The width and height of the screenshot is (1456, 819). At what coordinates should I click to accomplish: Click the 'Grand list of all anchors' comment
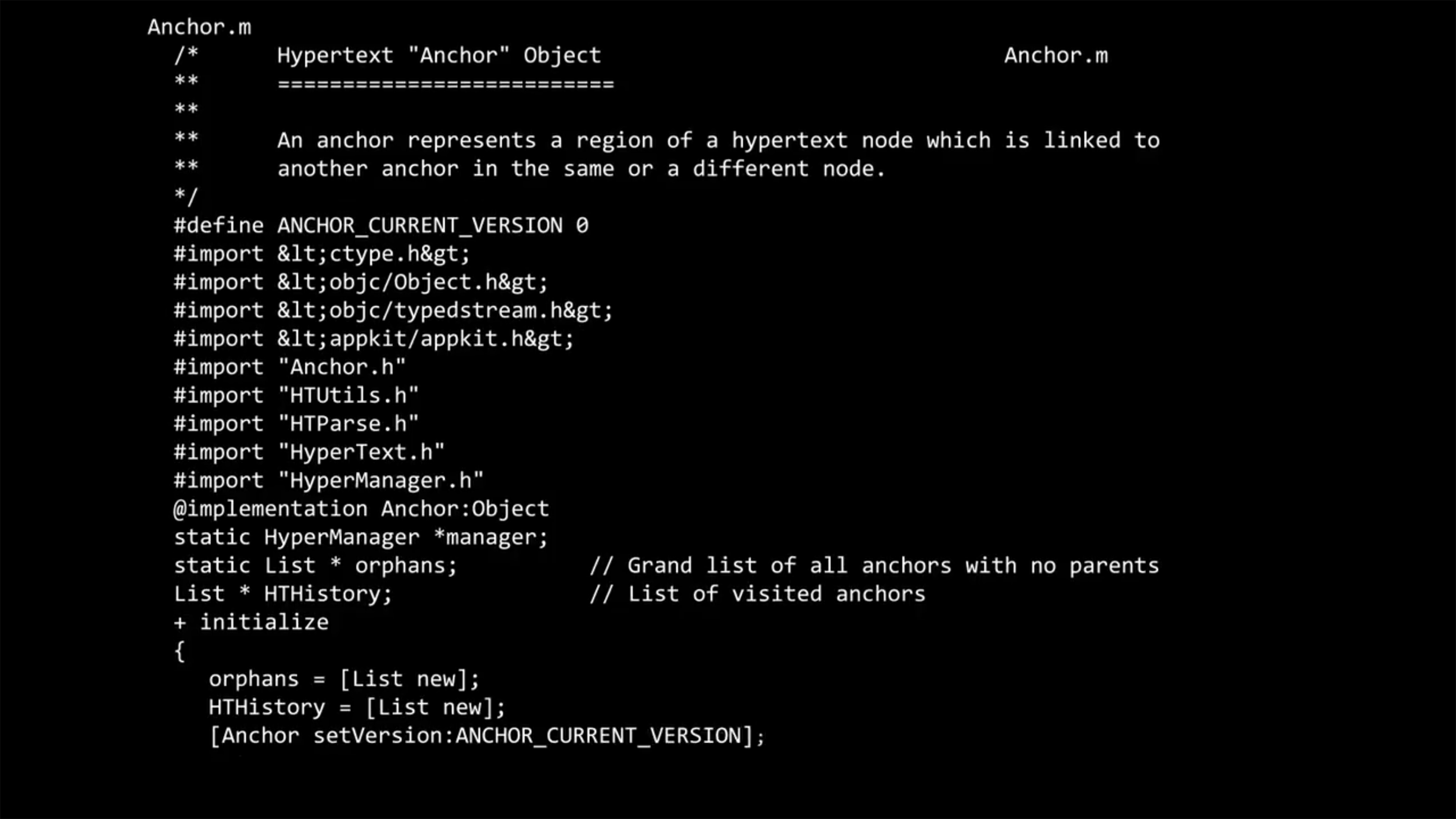pyautogui.click(x=874, y=565)
